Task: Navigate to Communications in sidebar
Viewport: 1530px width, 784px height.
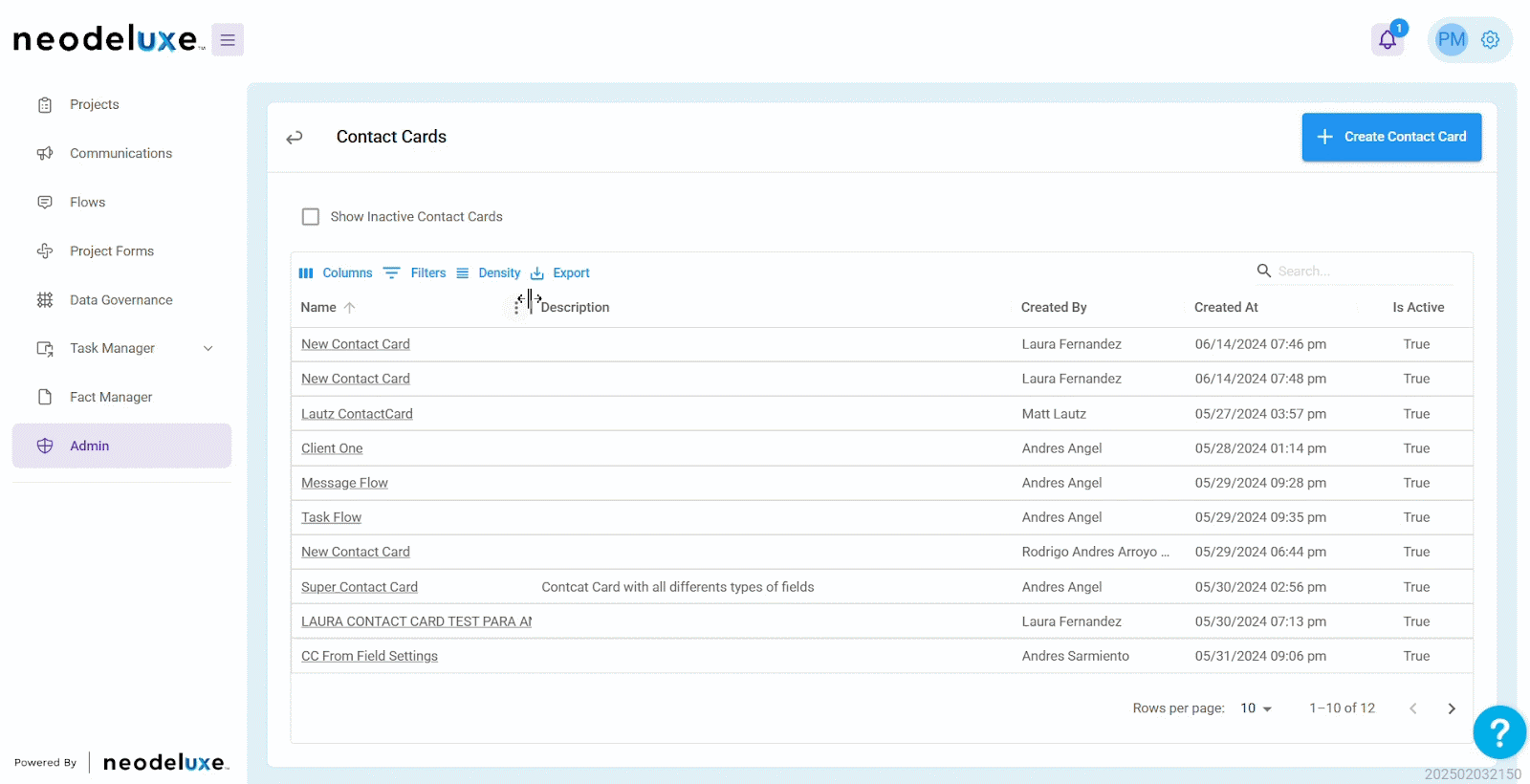Action: click(x=121, y=154)
